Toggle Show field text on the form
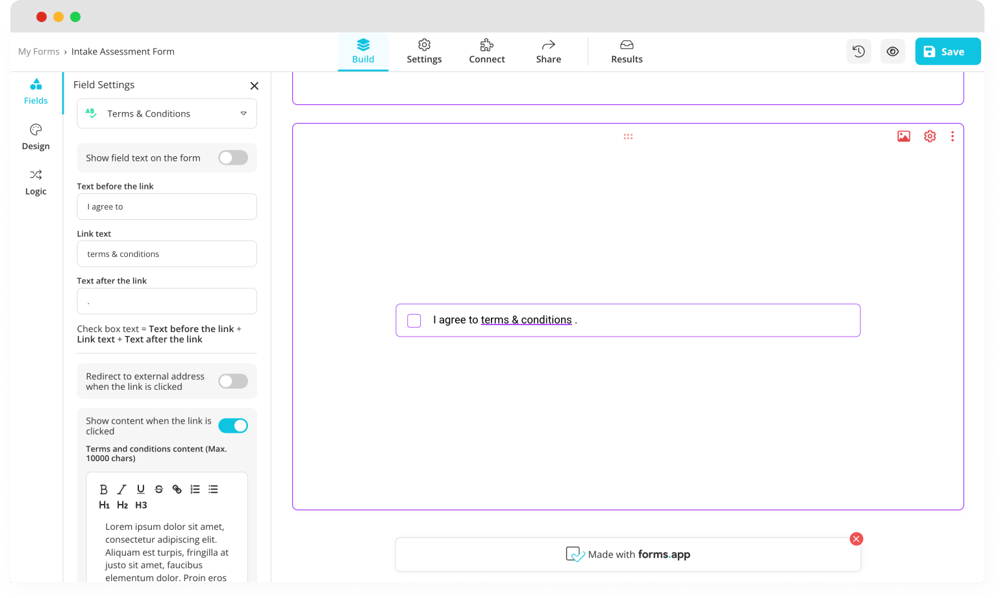Screen dimensions: 1000x598 point(232,158)
